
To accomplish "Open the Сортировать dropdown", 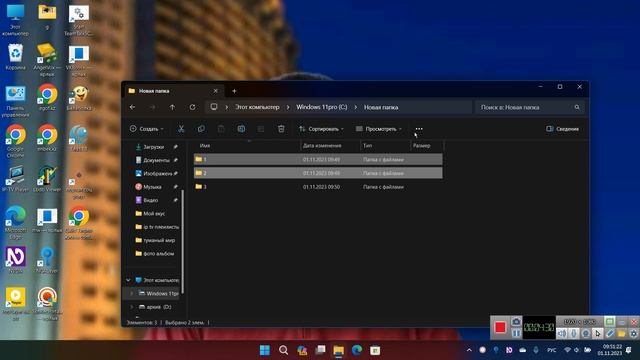I will (321, 129).
